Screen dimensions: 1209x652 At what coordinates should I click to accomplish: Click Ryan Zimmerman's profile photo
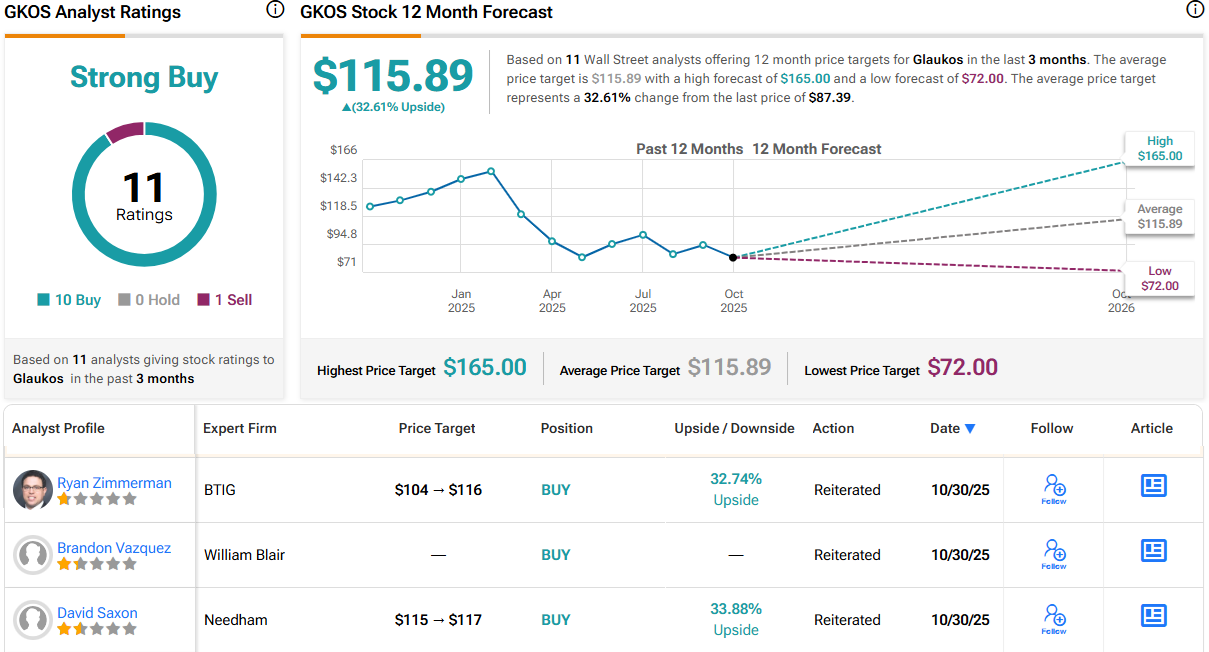(x=33, y=489)
